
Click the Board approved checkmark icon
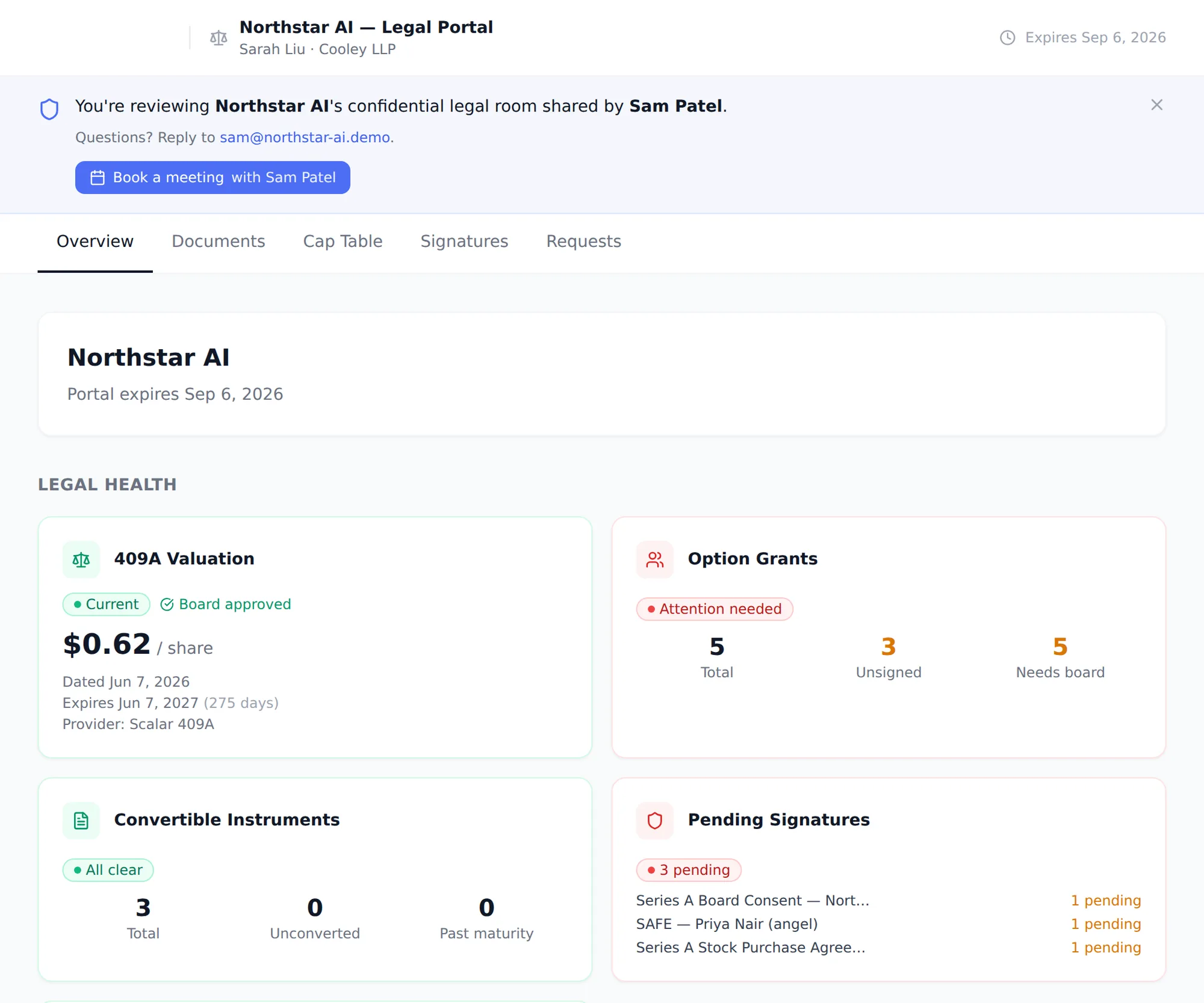[x=167, y=604]
